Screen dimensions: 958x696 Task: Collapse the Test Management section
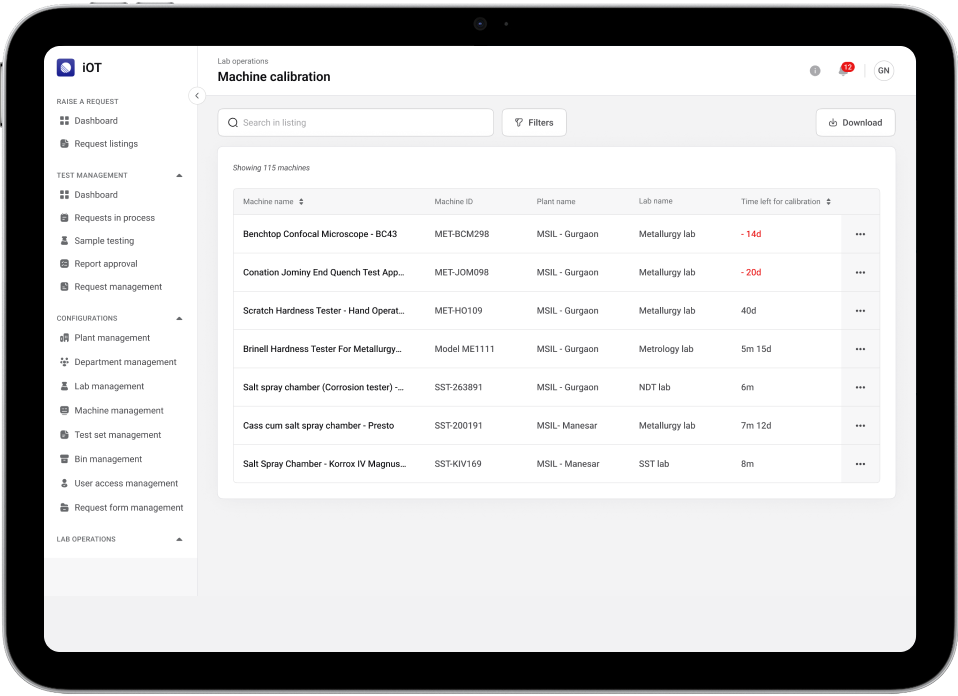(180, 176)
